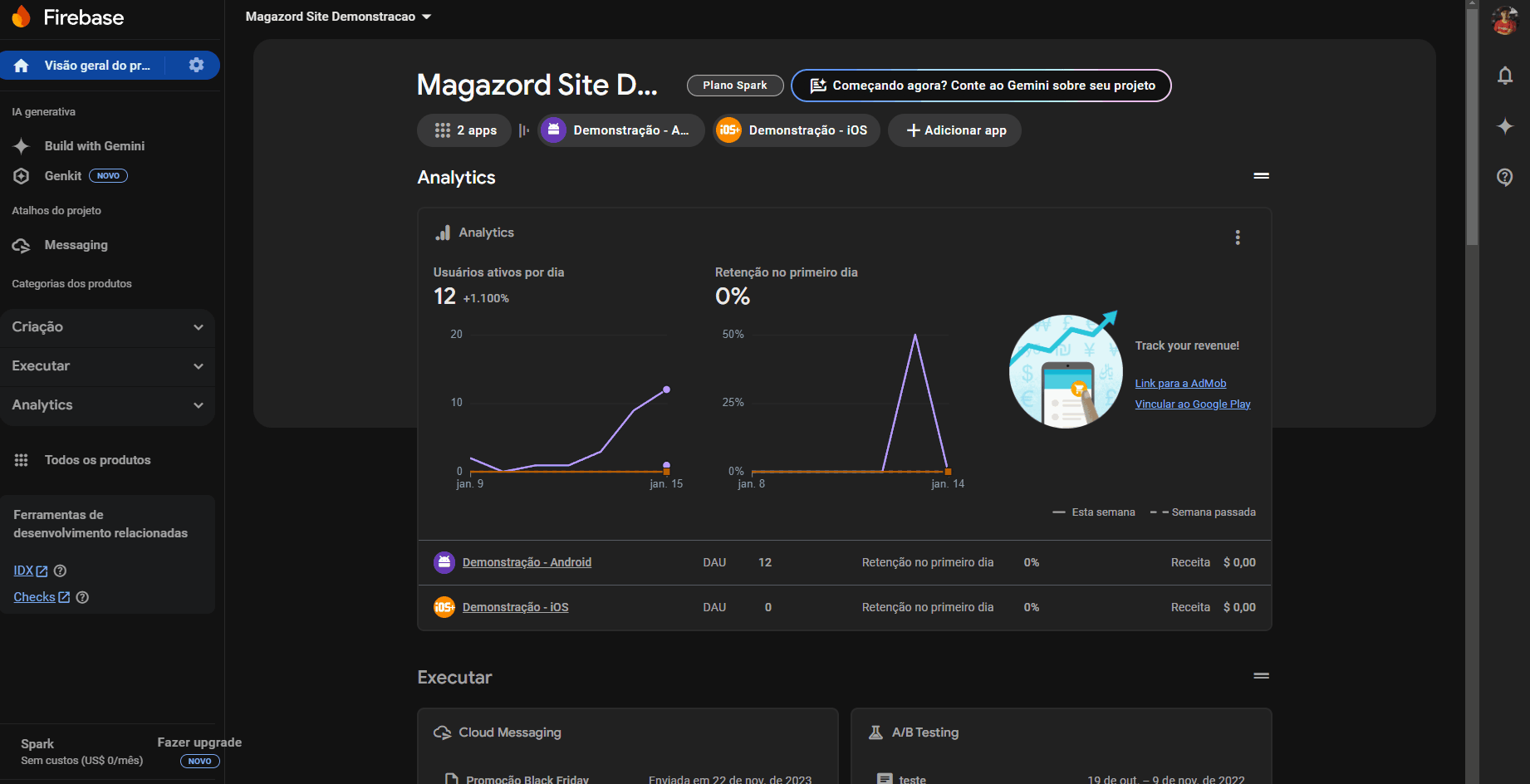The width and height of the screenshot is (1530, 784).
Task: Open Demonstração - Android link in table
Action: coord(527,562)
